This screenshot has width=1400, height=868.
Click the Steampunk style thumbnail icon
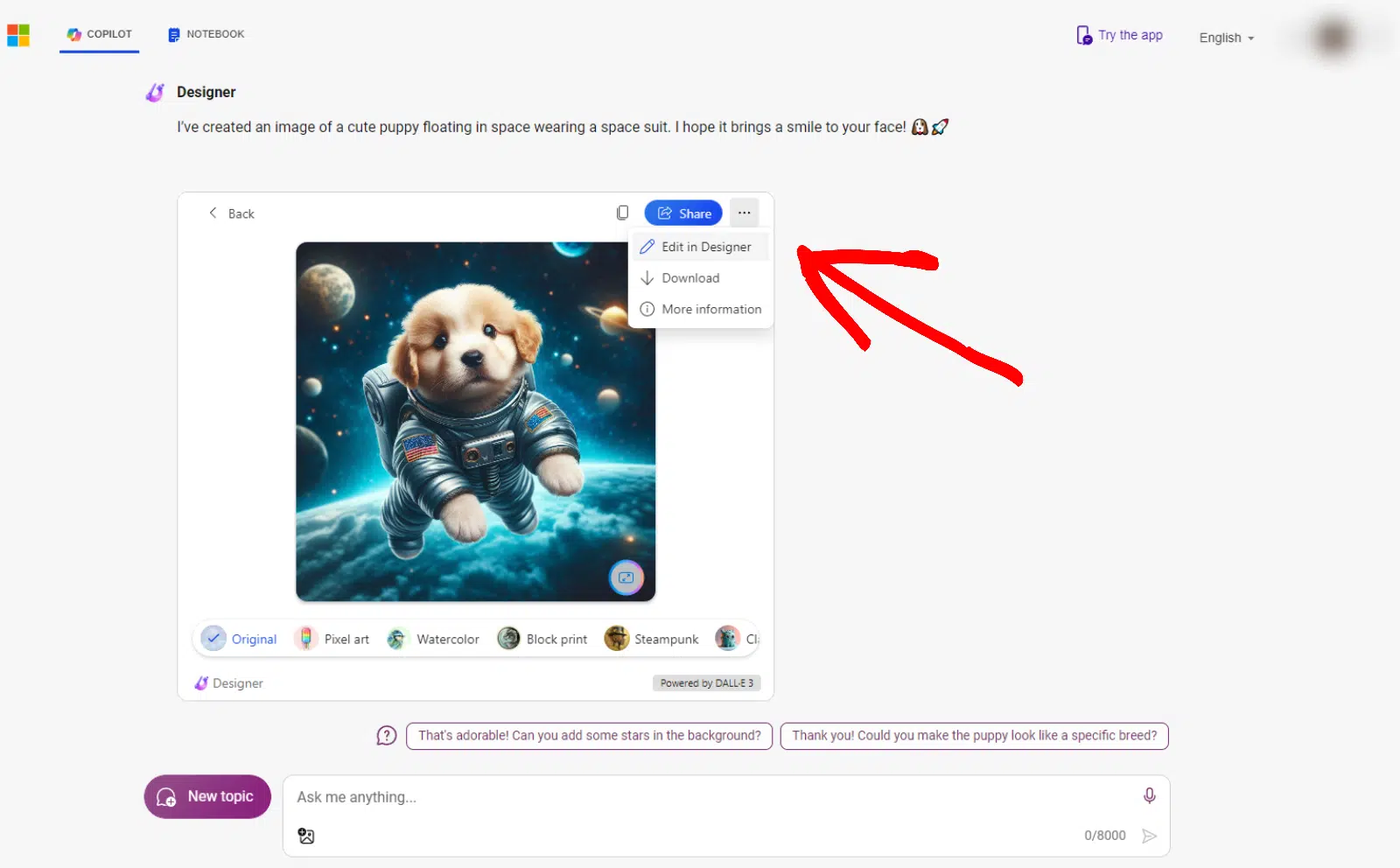tap(617, 639)
